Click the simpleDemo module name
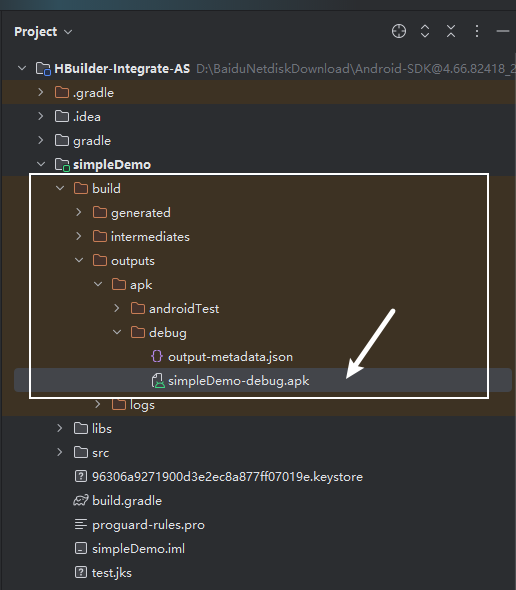 pos(112,165)
